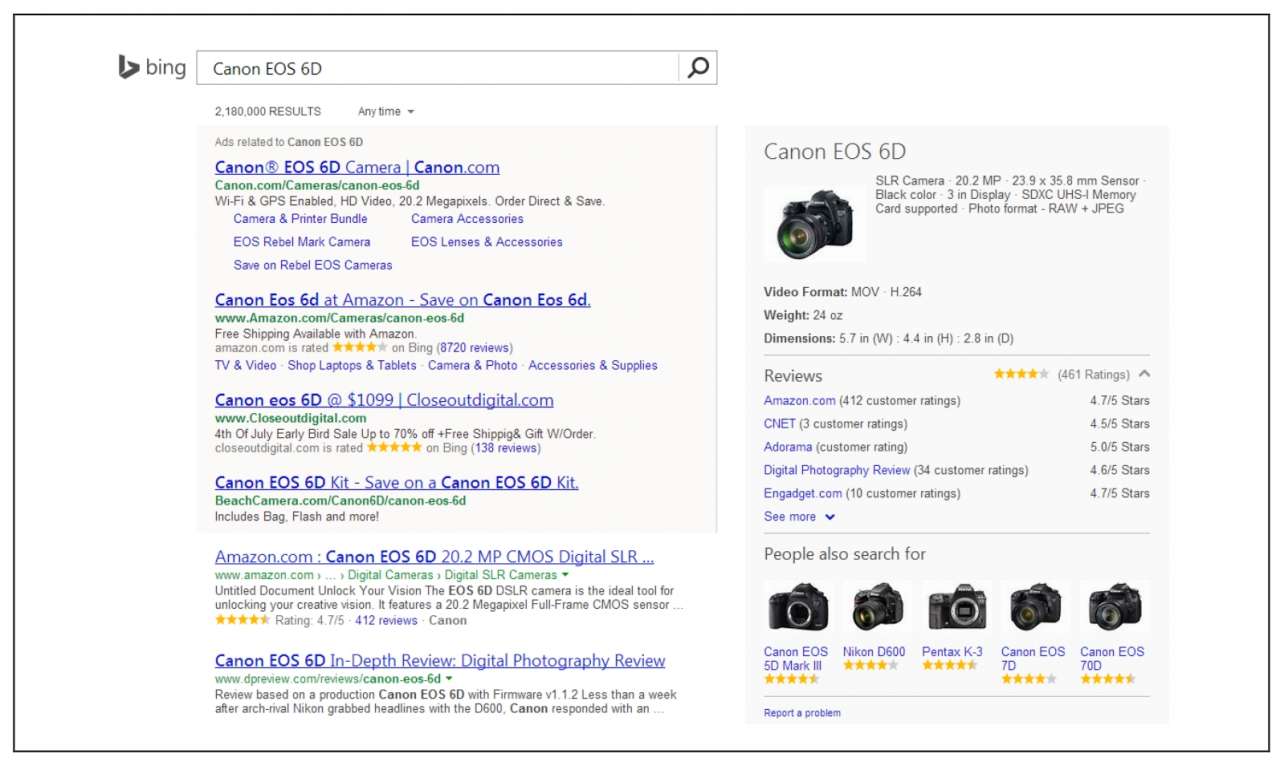Open the Canon EOS 70D camera thumbnail
Viewport: 1280px width, 762px height.
pos(1115,606)
